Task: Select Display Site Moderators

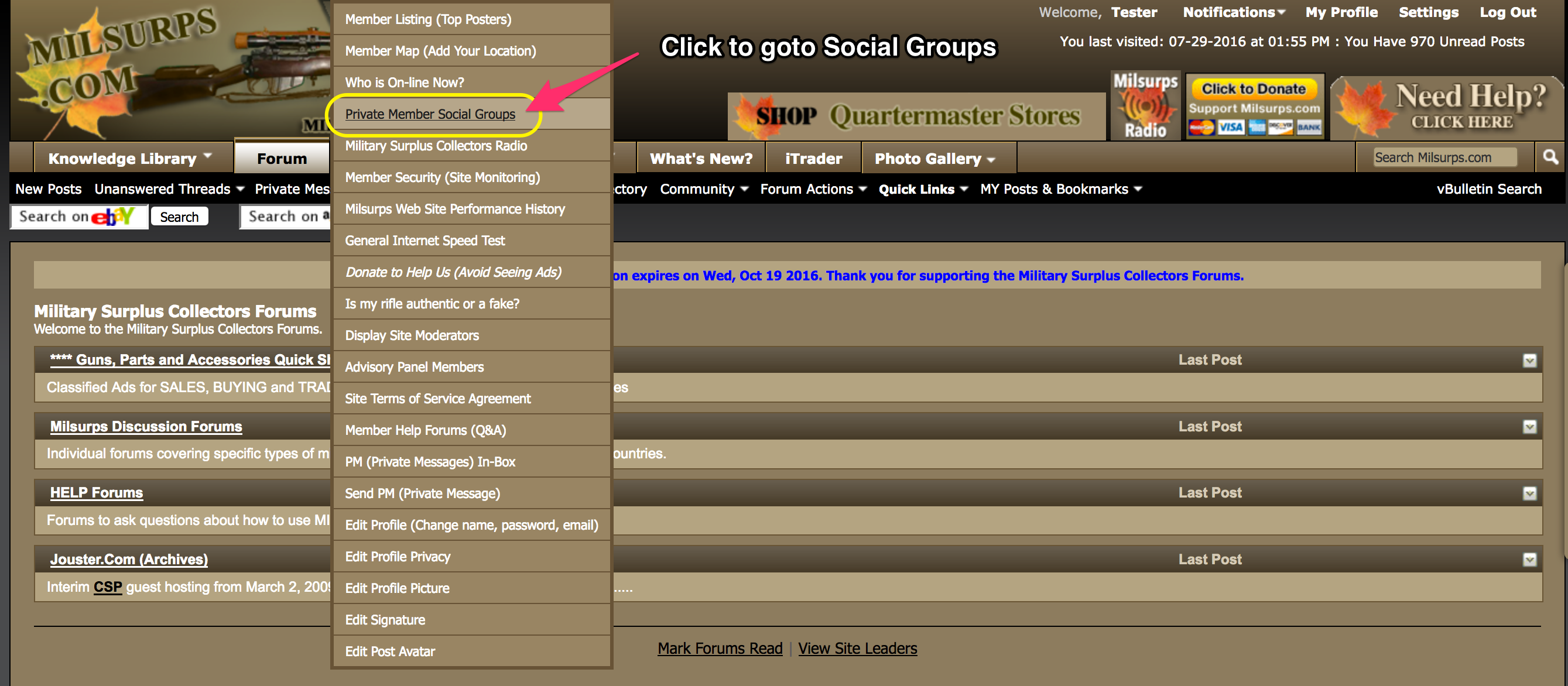Action: [x=471, y=335]
